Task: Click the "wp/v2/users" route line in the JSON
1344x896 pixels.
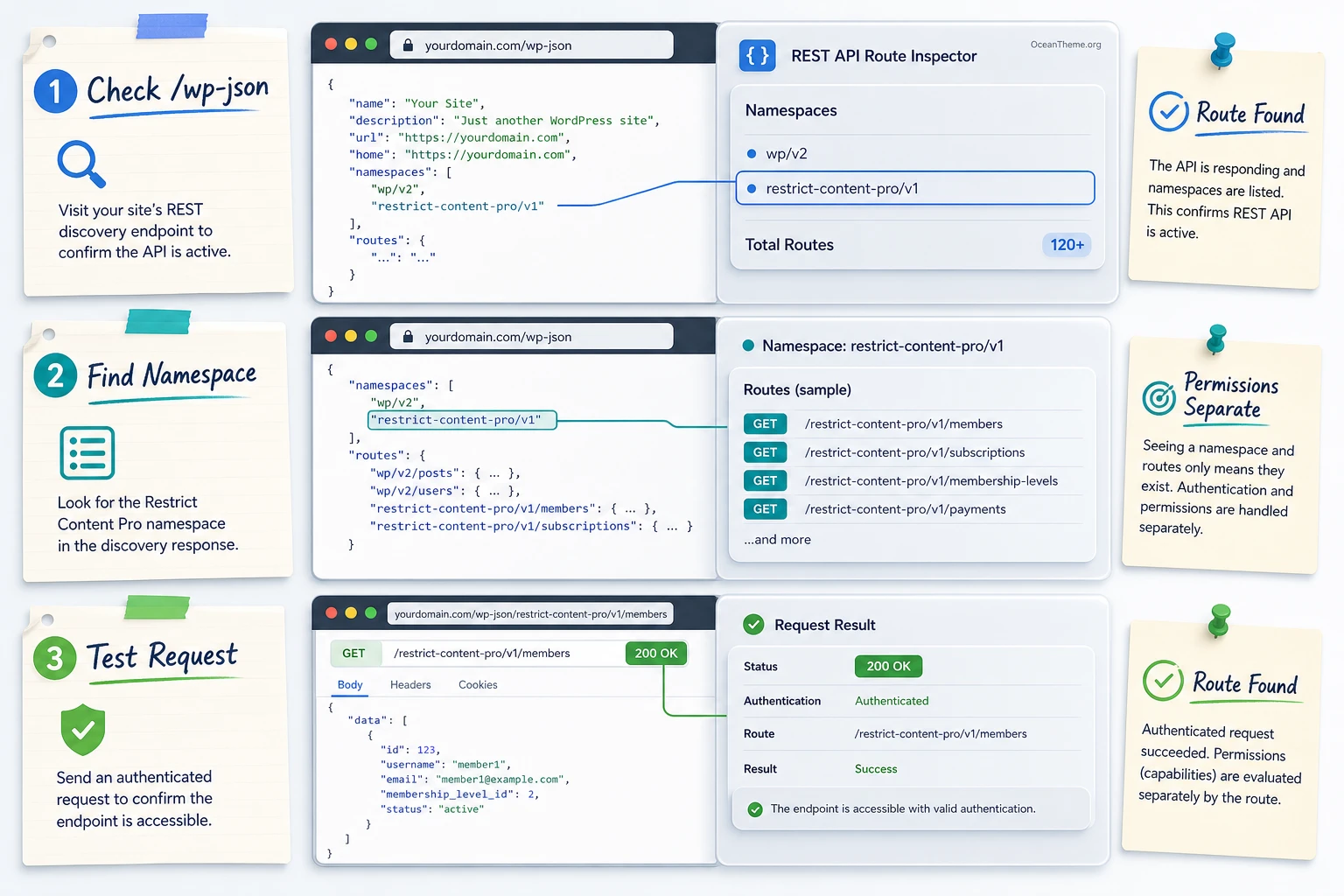Action: click(445, 491)
